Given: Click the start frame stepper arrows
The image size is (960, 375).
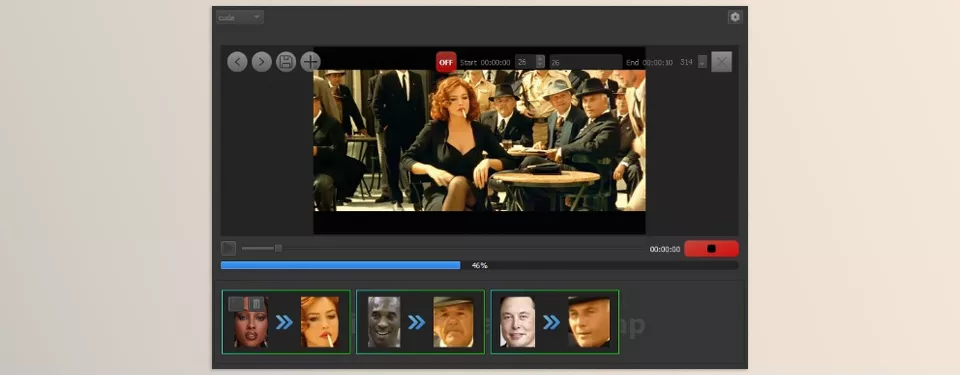Looking at the screenshot, I should click(540, 62).
